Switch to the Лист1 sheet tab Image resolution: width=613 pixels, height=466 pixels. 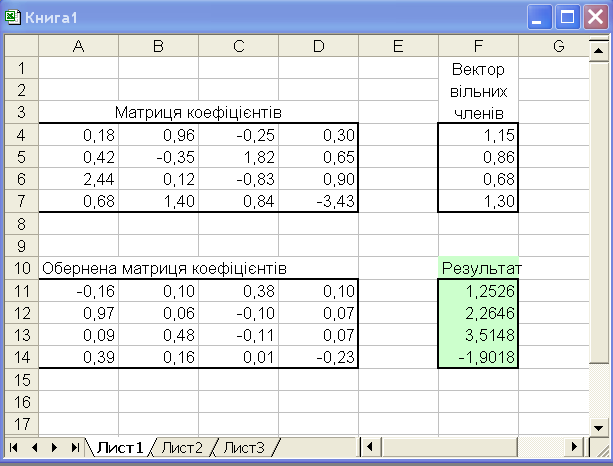120,447
